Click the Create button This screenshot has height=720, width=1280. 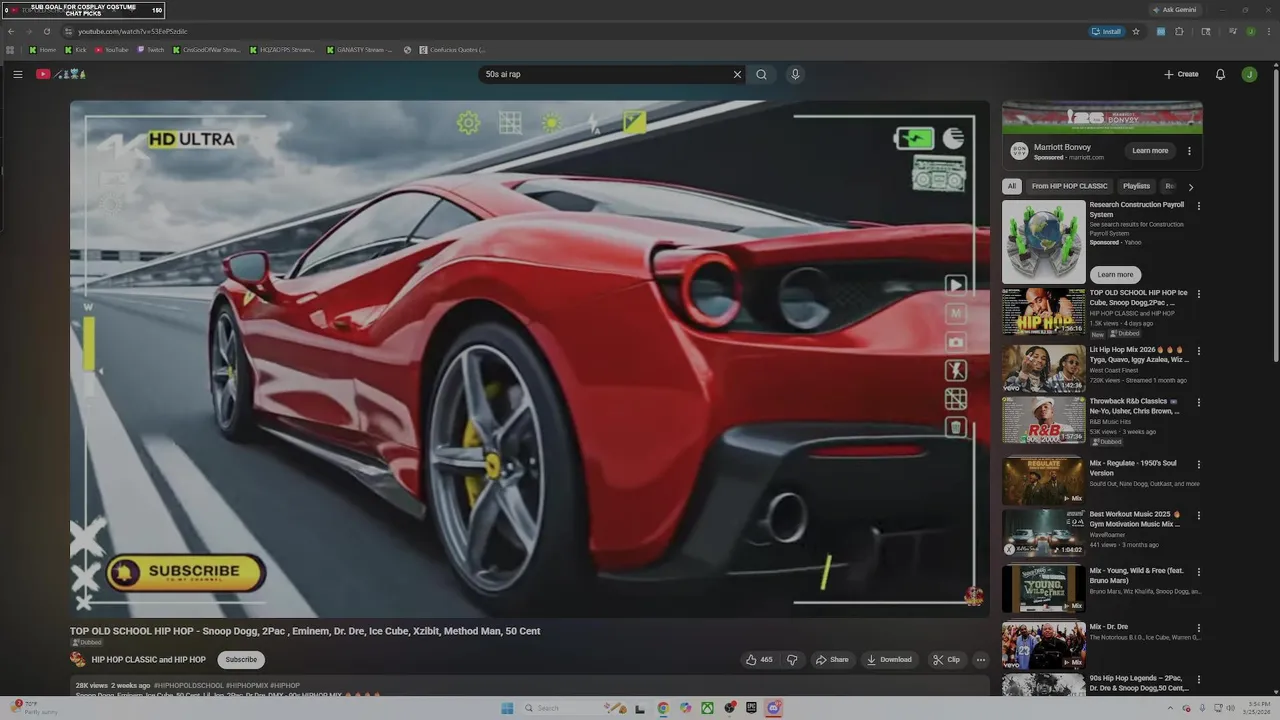tap(1181, 74)
